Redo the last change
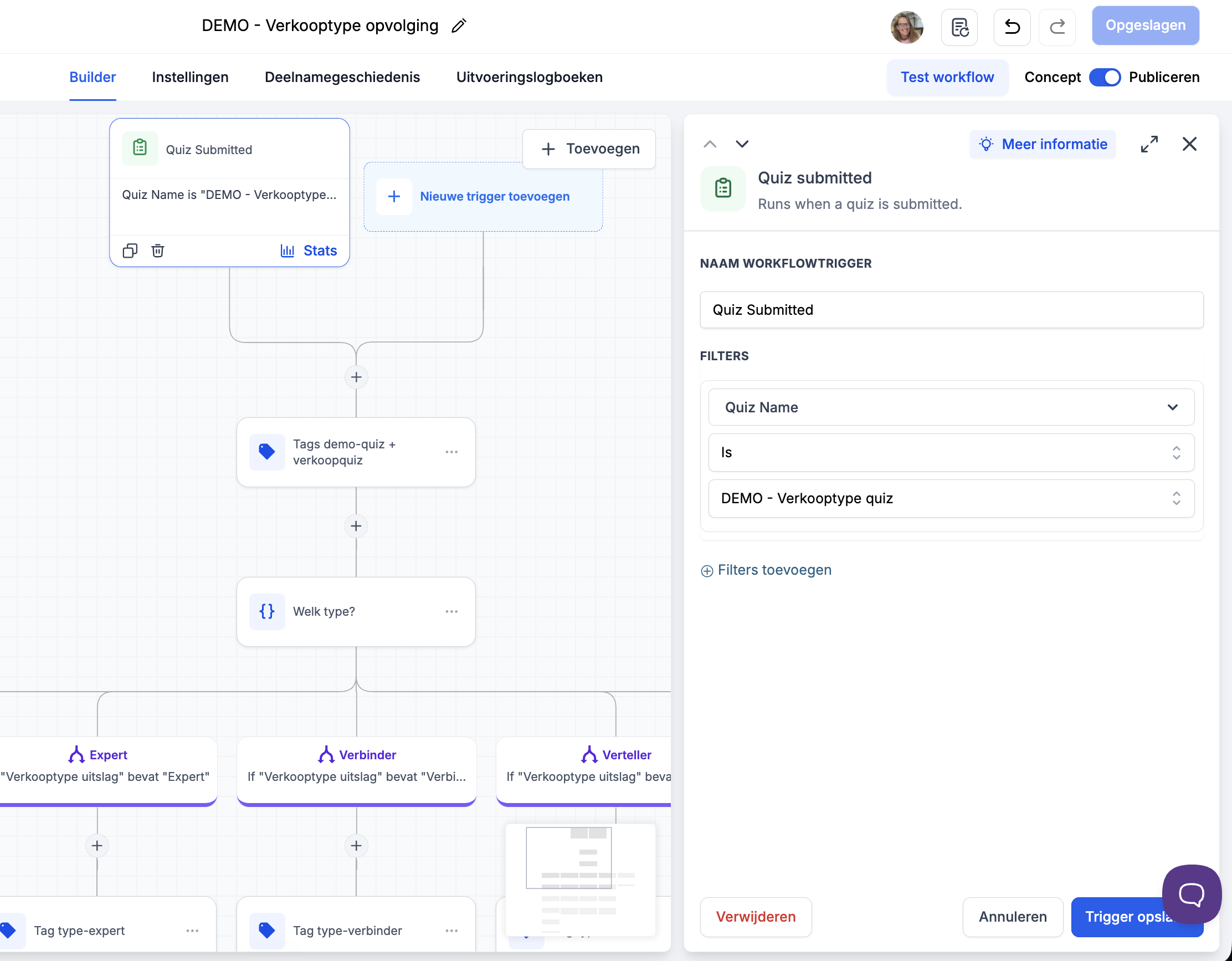1232x961 pixels. tap(1056, 27)
